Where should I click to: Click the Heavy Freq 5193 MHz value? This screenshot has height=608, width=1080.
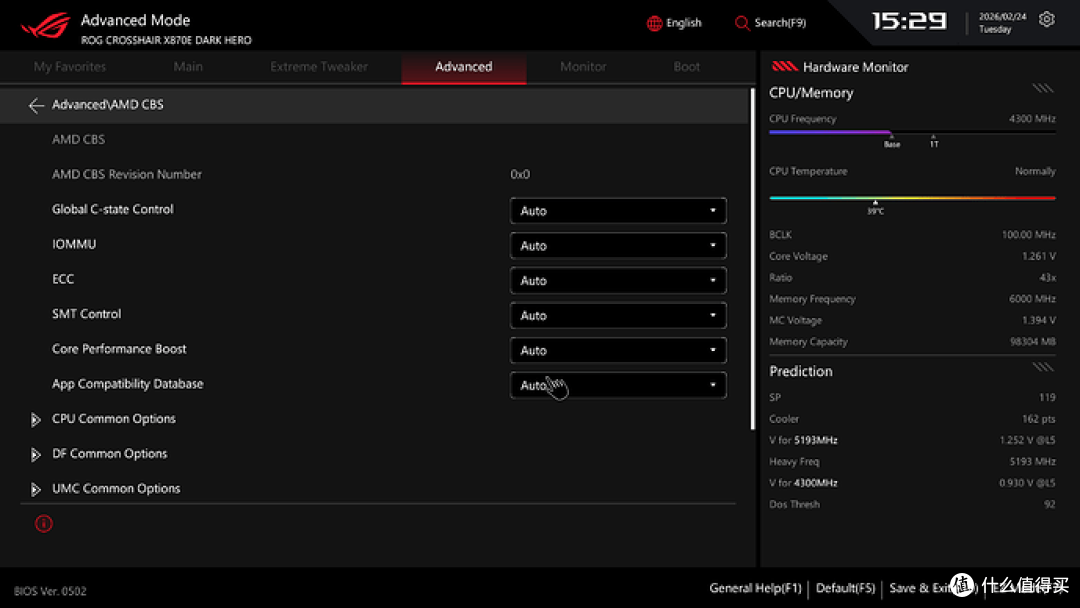1032,461
